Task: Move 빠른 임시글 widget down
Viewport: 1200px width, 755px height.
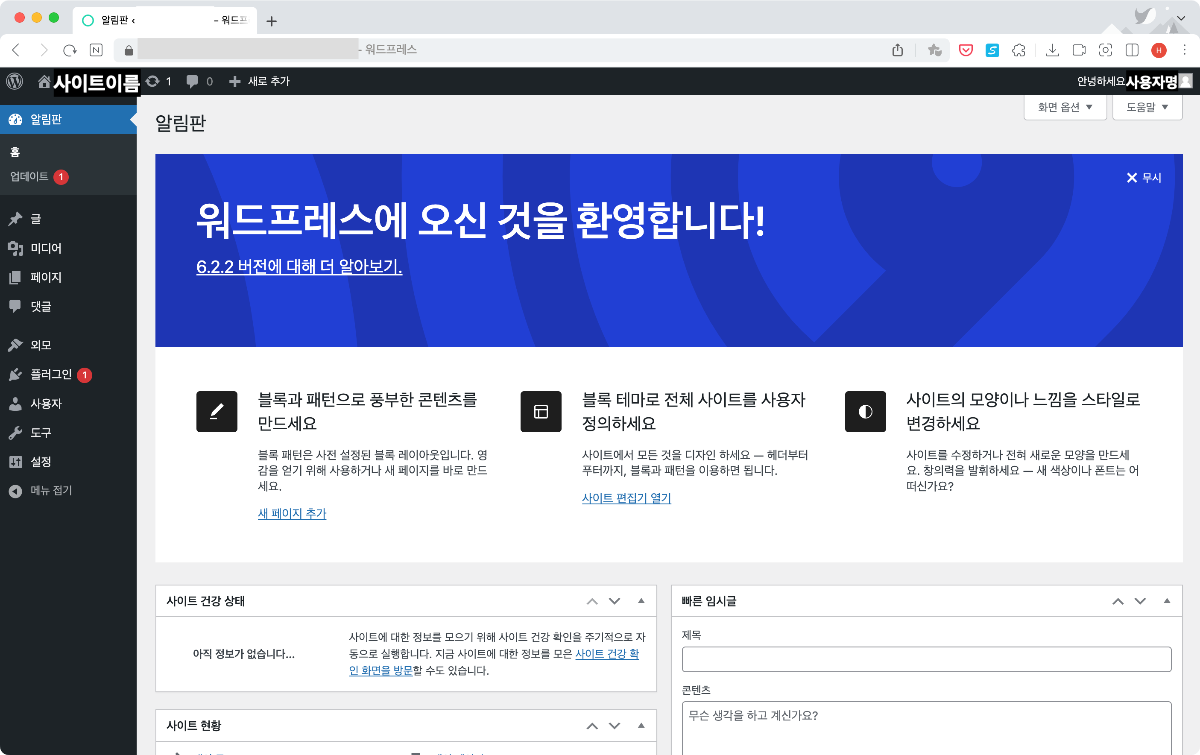Action: pyautogui.click(x=1141, y=601)
